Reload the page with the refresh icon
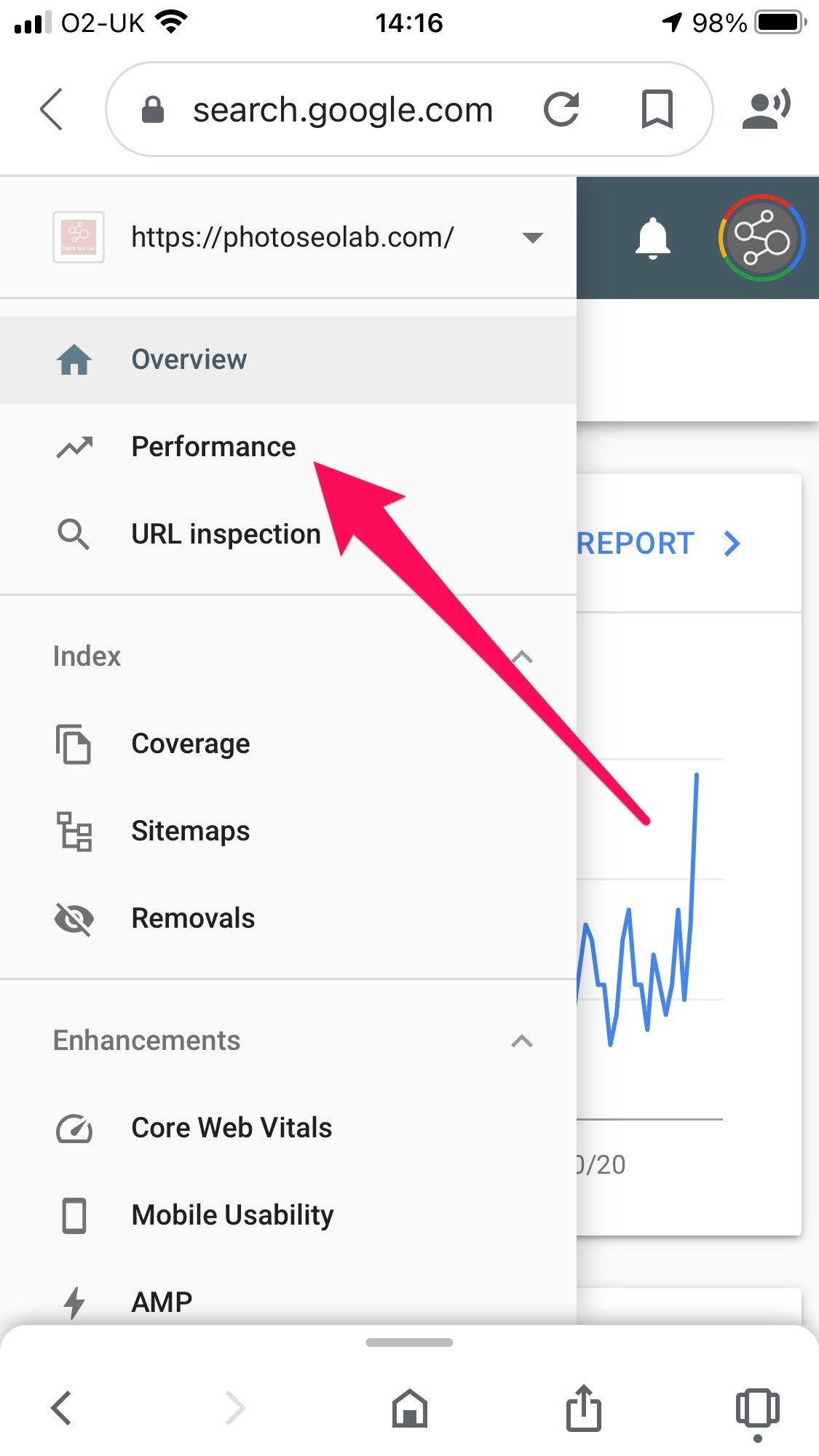 point(561,110)
